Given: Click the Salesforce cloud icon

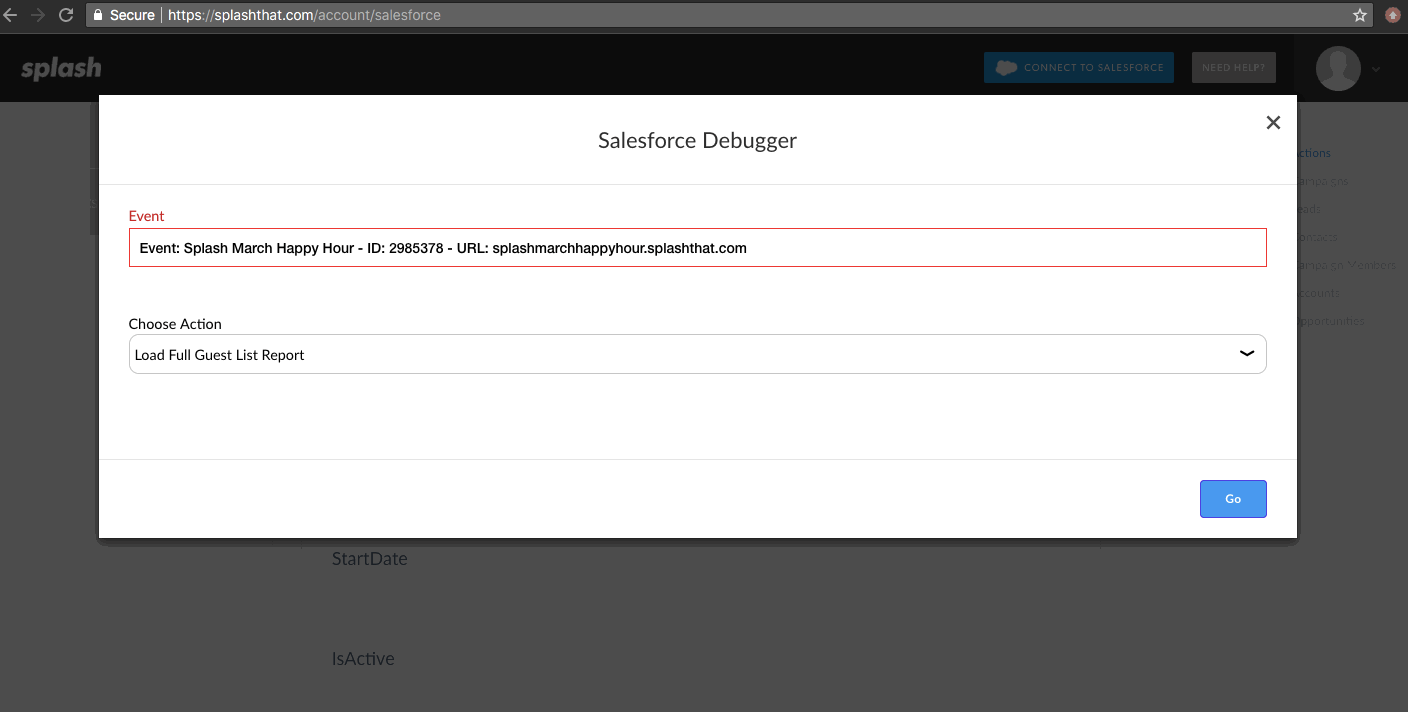Looking at the screenshot, I should coord(1006,68).
